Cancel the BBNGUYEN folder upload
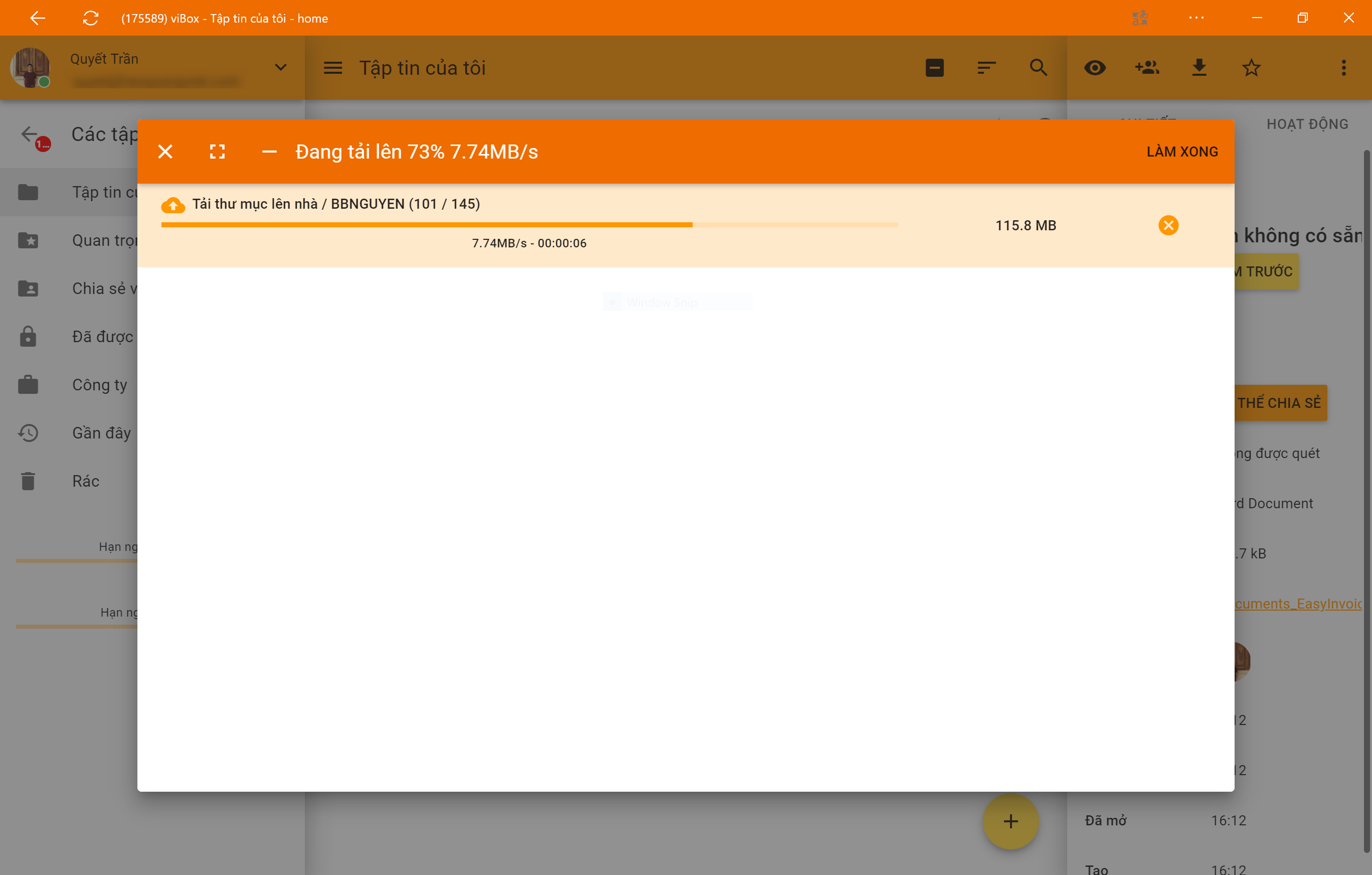Screen dimensions: 1372x875 point(1168,225)
